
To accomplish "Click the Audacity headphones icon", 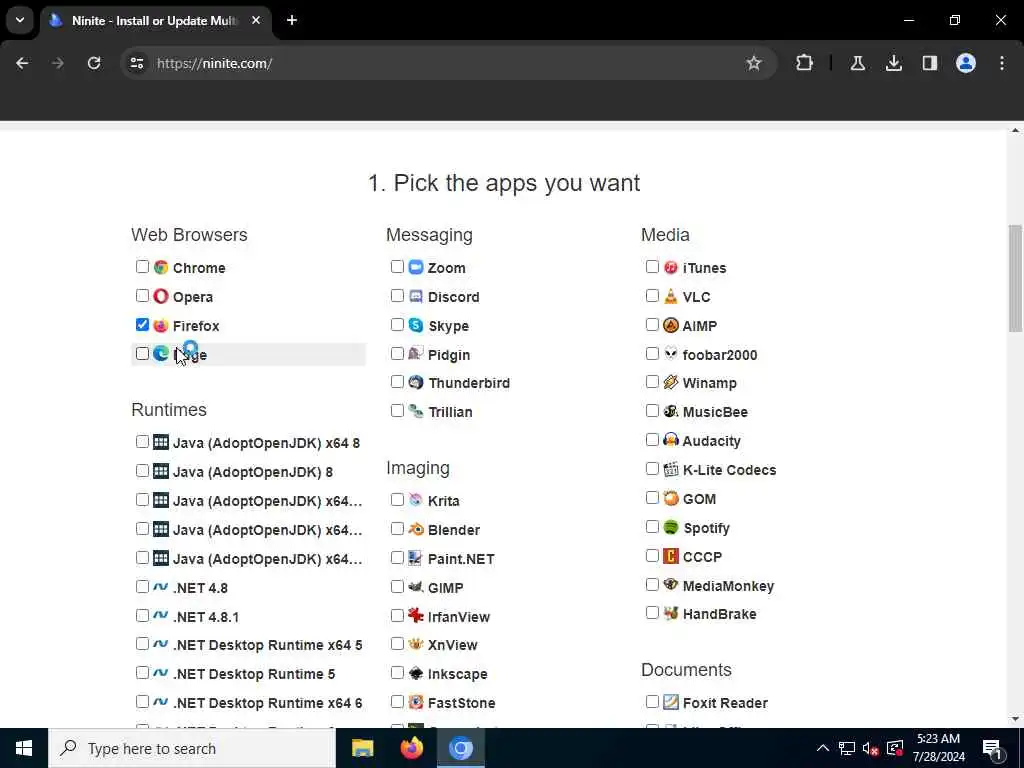I will pyautogui.click(x=671, y=440).
